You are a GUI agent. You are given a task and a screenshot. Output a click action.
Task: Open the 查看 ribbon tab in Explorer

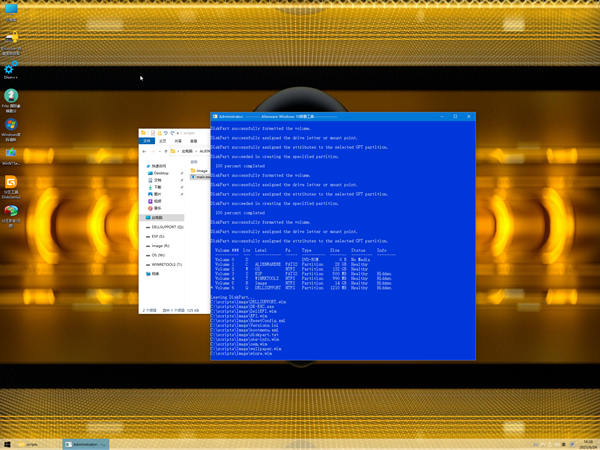[x=194, y=141]
